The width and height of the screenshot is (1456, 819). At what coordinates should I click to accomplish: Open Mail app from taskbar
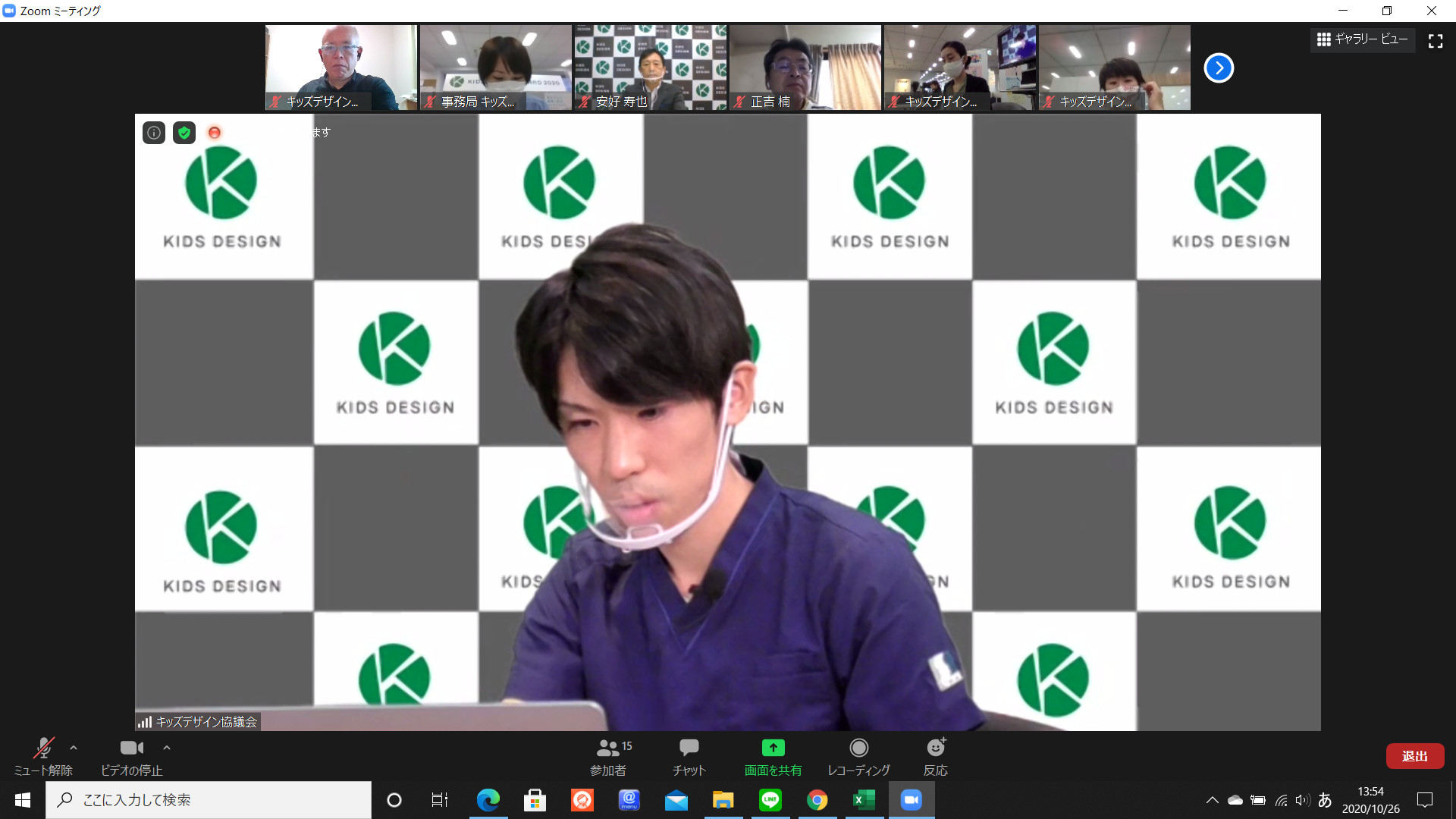click(x=676, y=800)
